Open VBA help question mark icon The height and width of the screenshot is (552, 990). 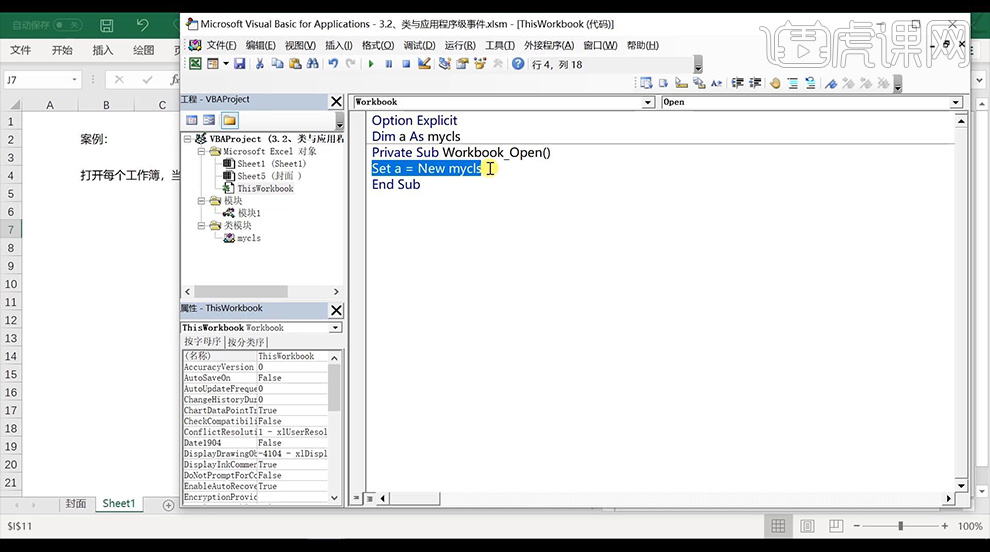(x=518, y=64)
